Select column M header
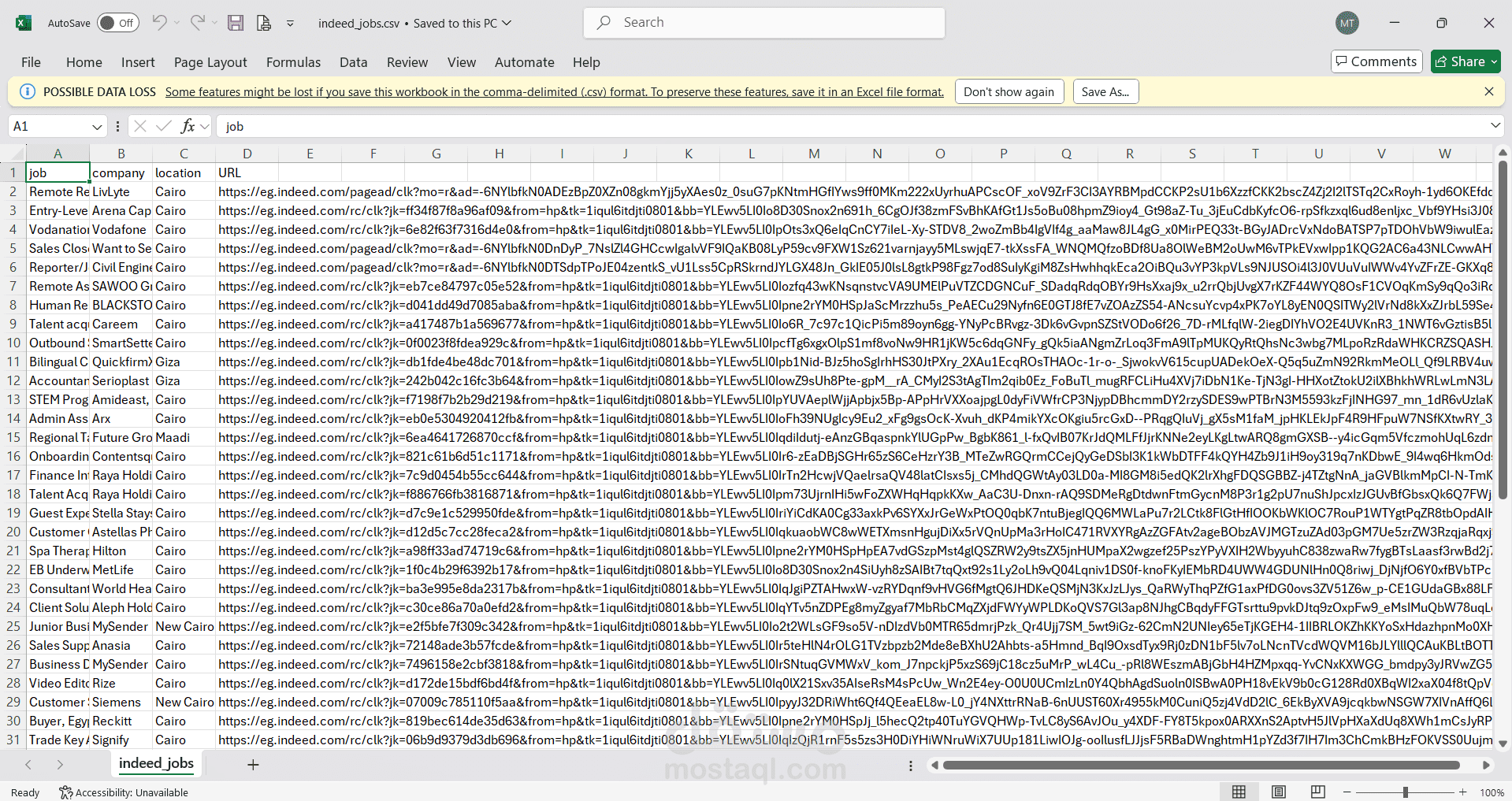The width and height of the screenshot is (1512, 801). pos(814,154)
